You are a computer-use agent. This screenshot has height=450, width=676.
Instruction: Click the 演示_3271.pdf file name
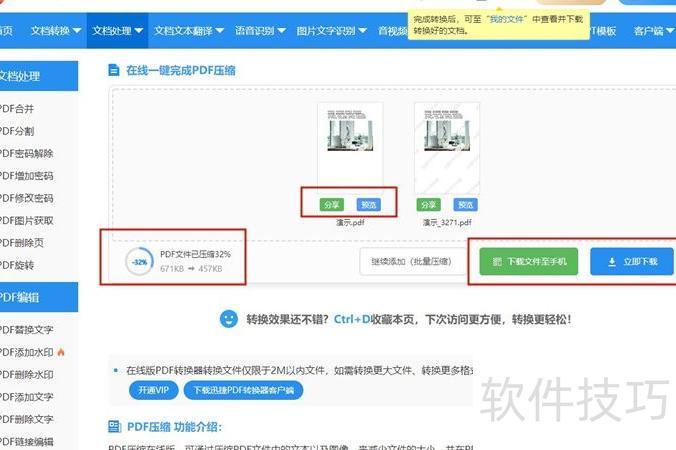point(447,222)
